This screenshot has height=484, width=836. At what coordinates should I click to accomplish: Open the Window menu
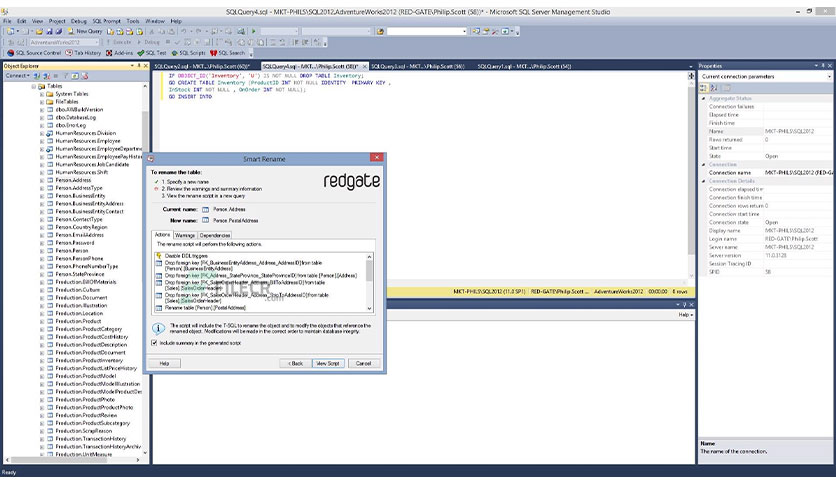[x=155, y=21]
